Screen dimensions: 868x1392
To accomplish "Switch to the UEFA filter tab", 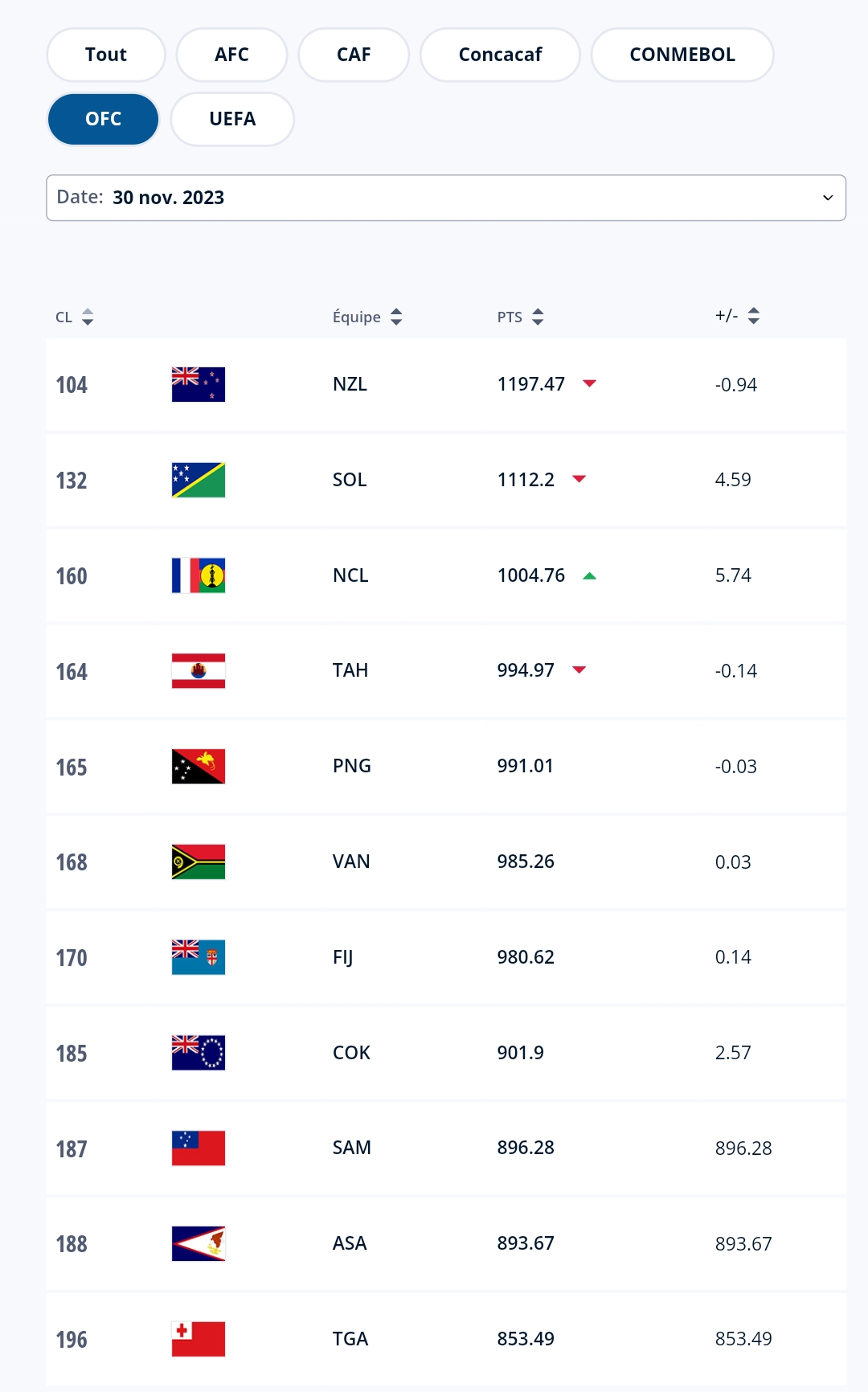I will [x=232, y=119].
